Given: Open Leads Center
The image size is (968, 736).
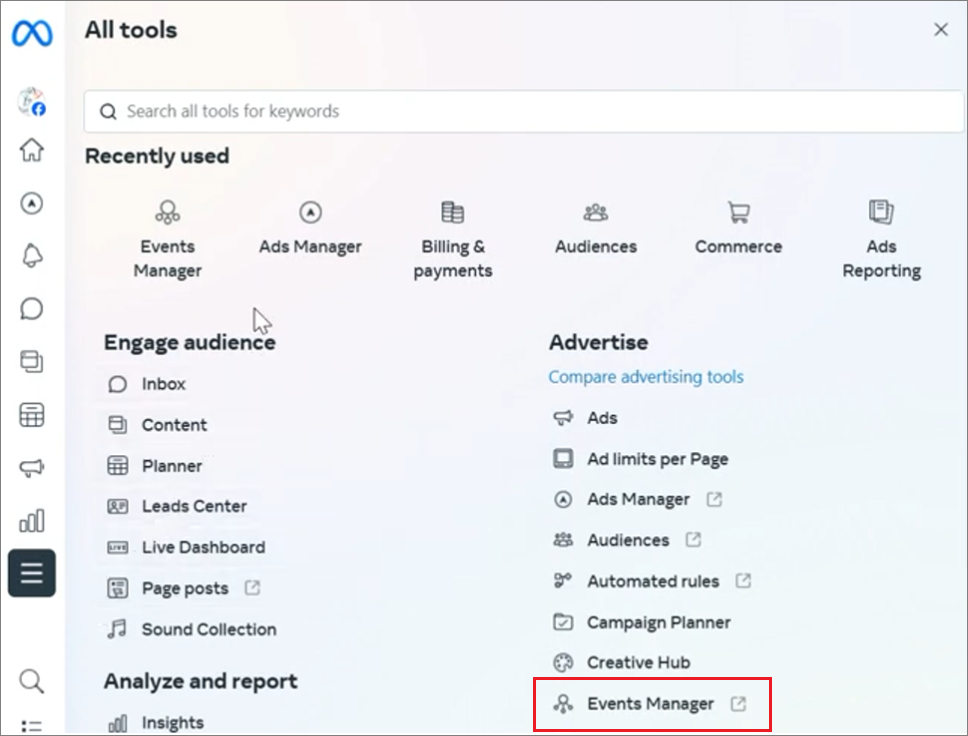Looking at the screenshot, I should [177, 506].
